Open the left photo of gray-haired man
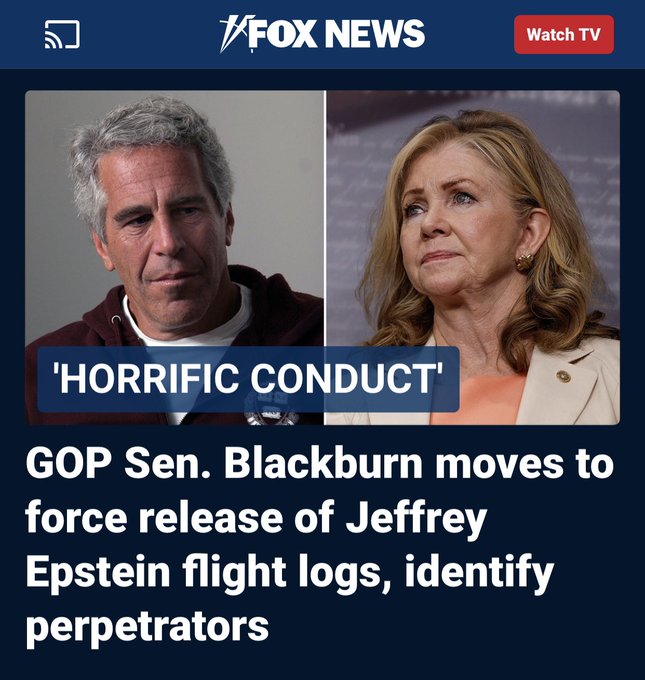This screenshot has width=645, height=680. coord(174,257)
